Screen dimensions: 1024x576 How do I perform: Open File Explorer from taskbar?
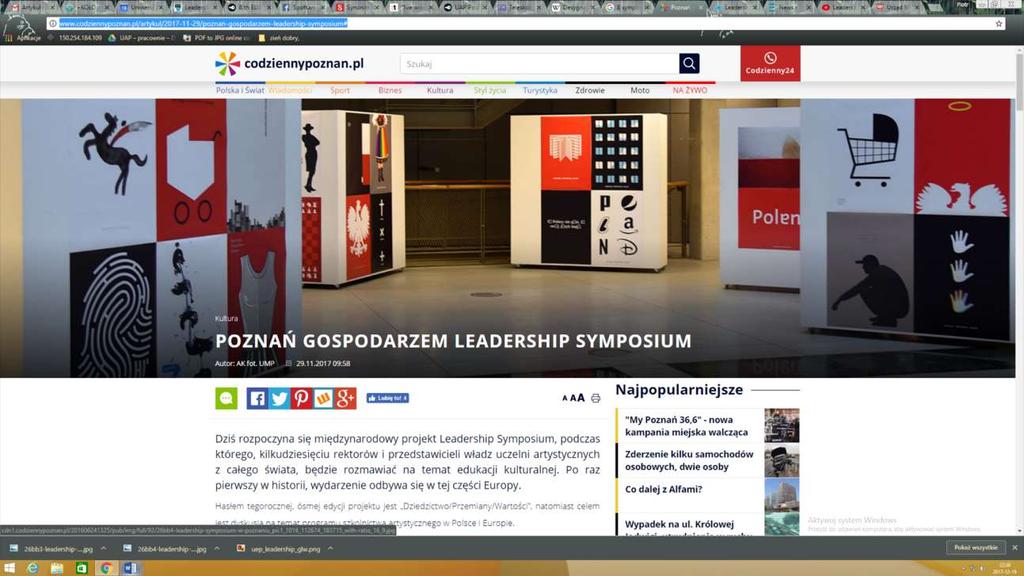tap(57, 568)
